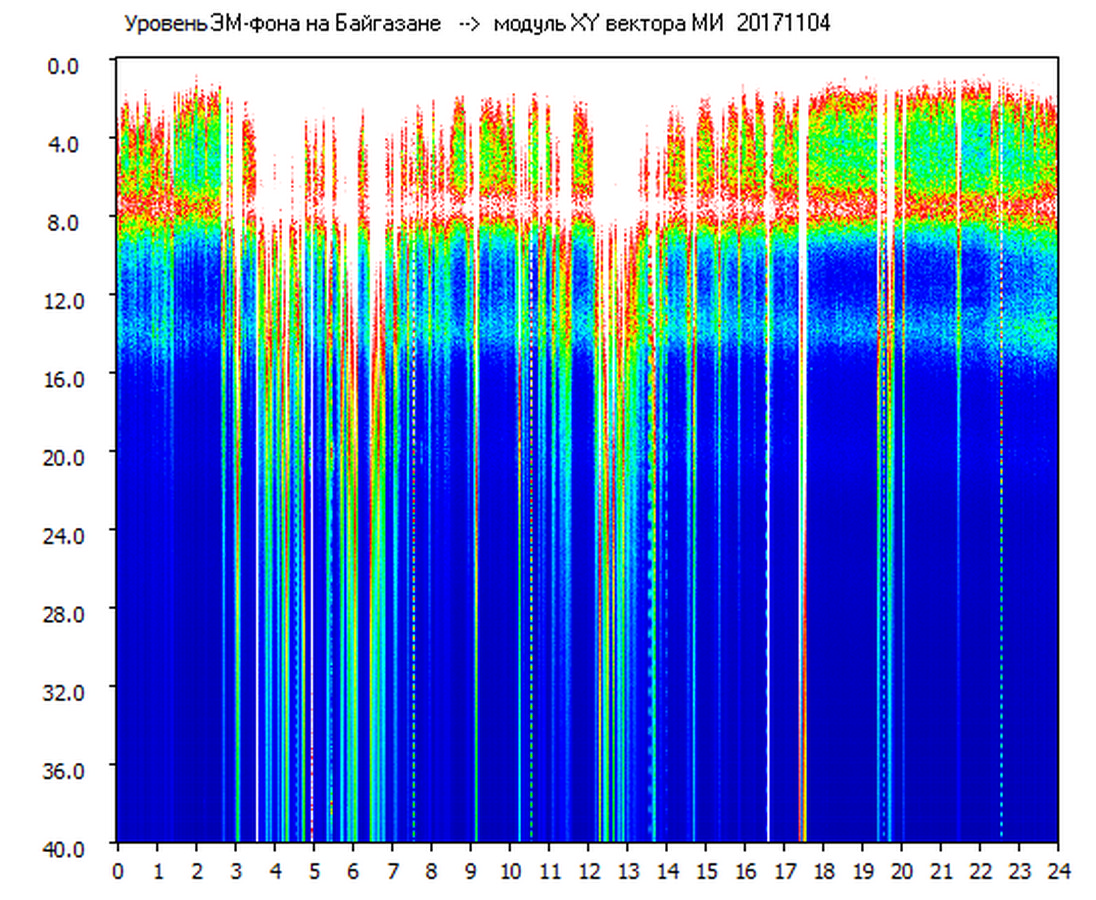Image resolution: width=1096 pixels, height=900 pixels.
Task: Click the date 20171104 in the title
Action: 783,24
